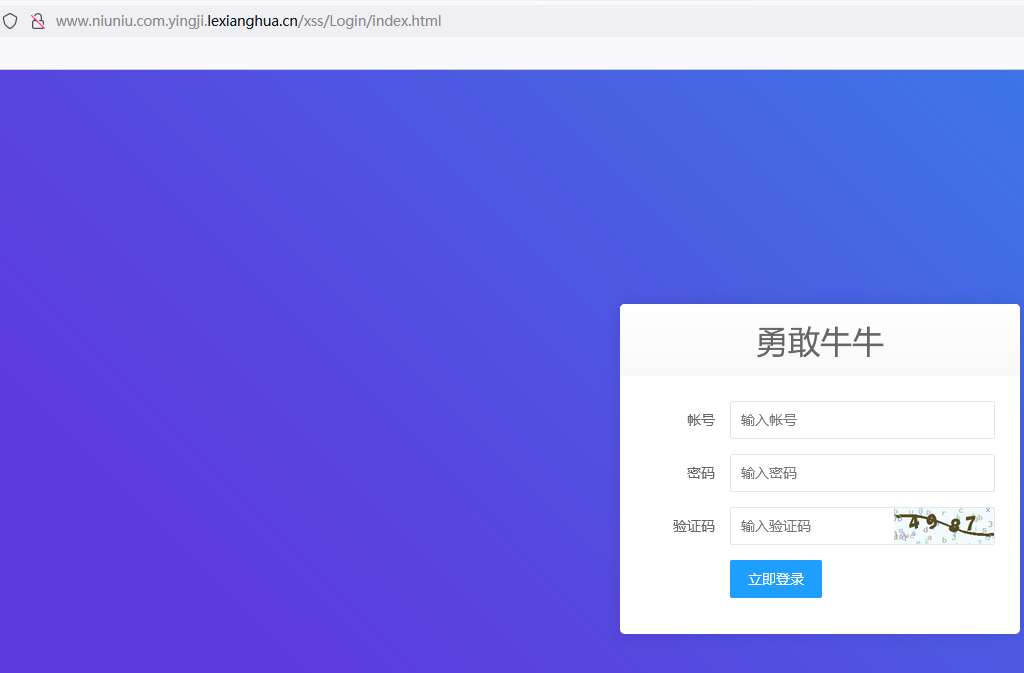
Task: Refresh the captcha image
Action: point(943,526)
